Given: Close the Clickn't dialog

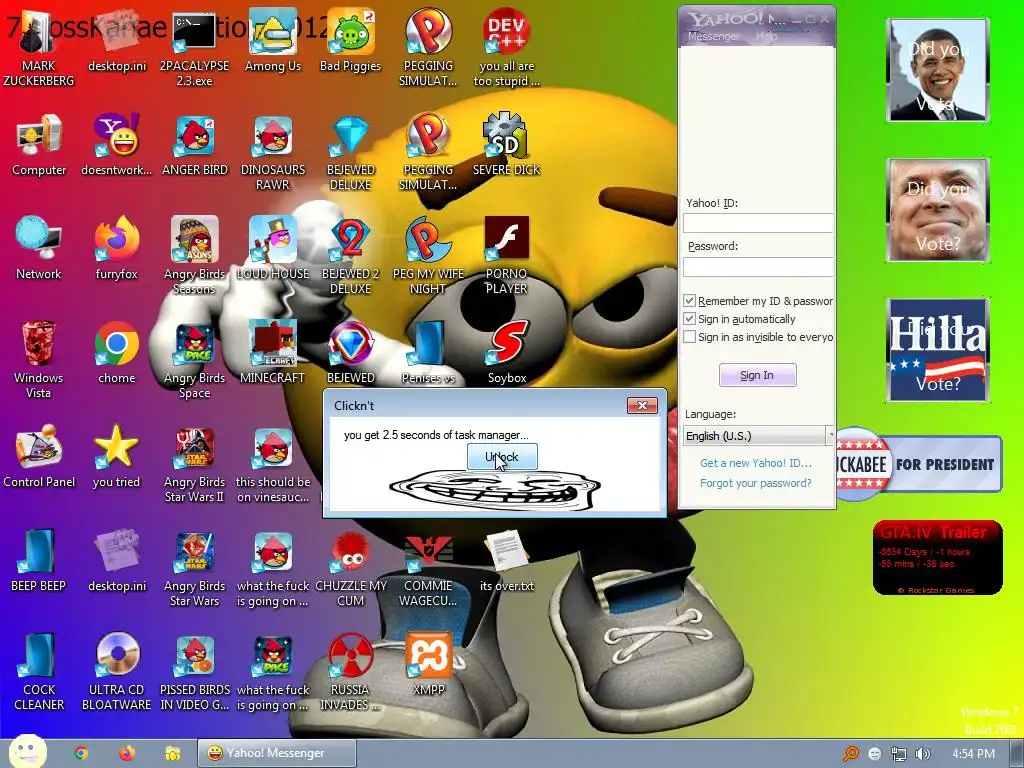Looking at the screenshot, I should pos(642,406).
